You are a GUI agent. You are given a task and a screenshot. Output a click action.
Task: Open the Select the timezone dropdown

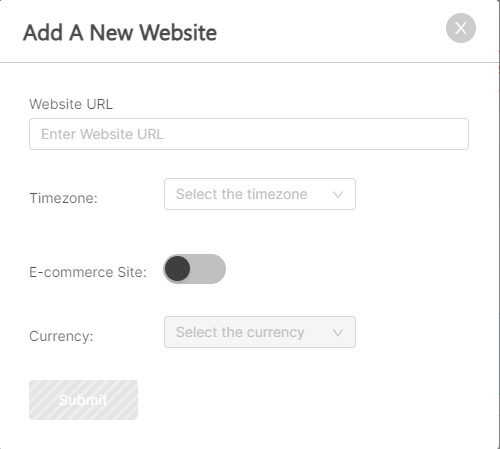260,194
